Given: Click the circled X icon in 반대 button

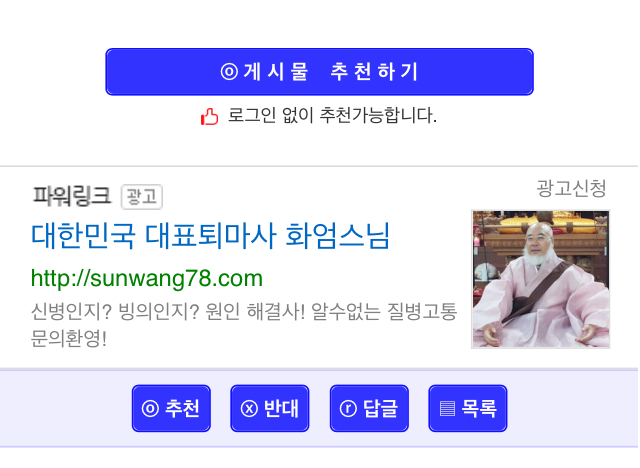Looking at the screenshot, I should [x=249, y=408].
